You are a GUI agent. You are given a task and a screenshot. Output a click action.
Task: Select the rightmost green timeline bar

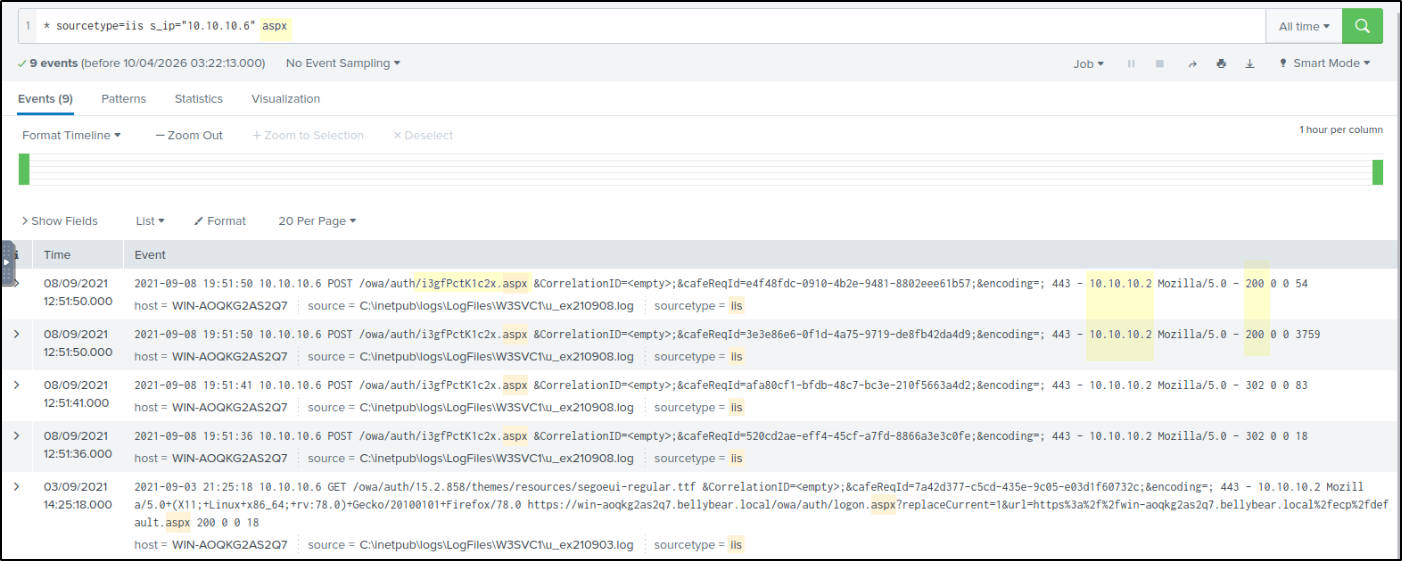coord(1377,172)
